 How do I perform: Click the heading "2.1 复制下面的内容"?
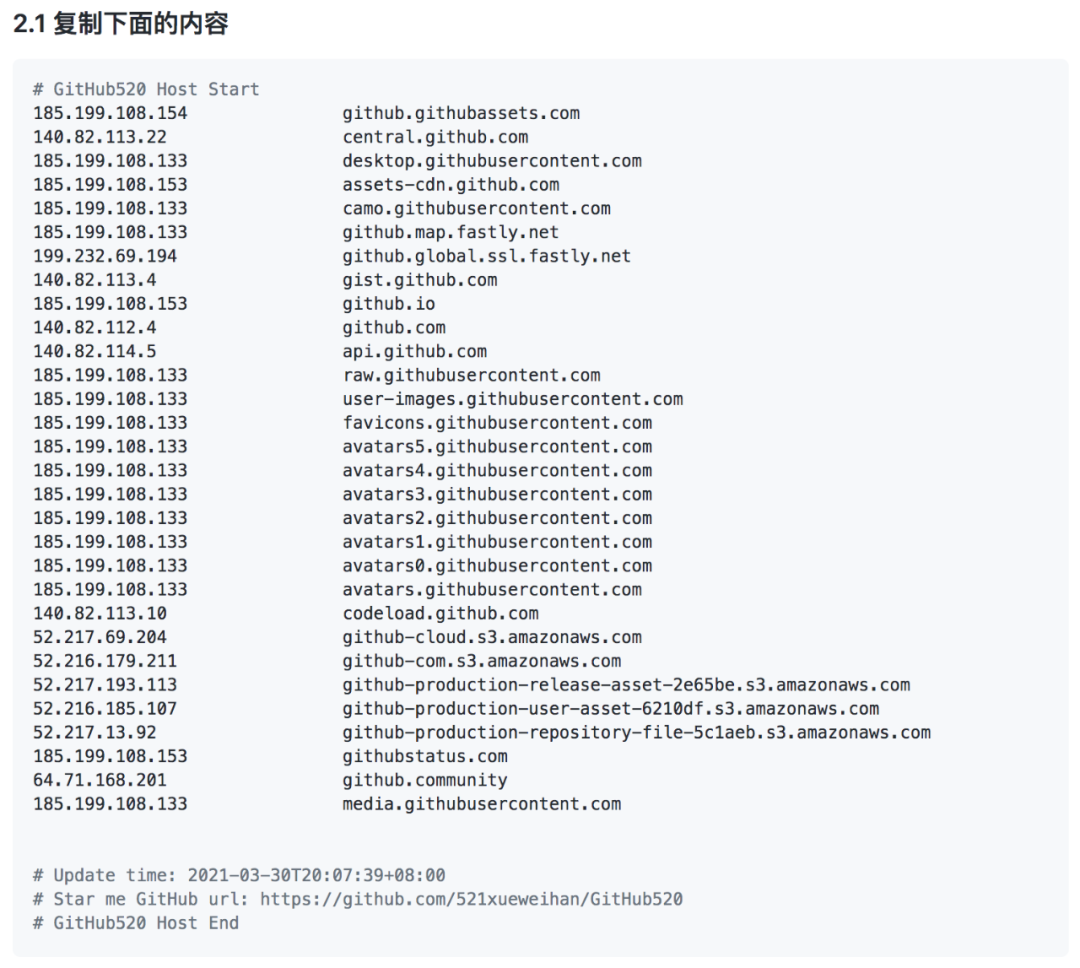click(x=121, y=24)
